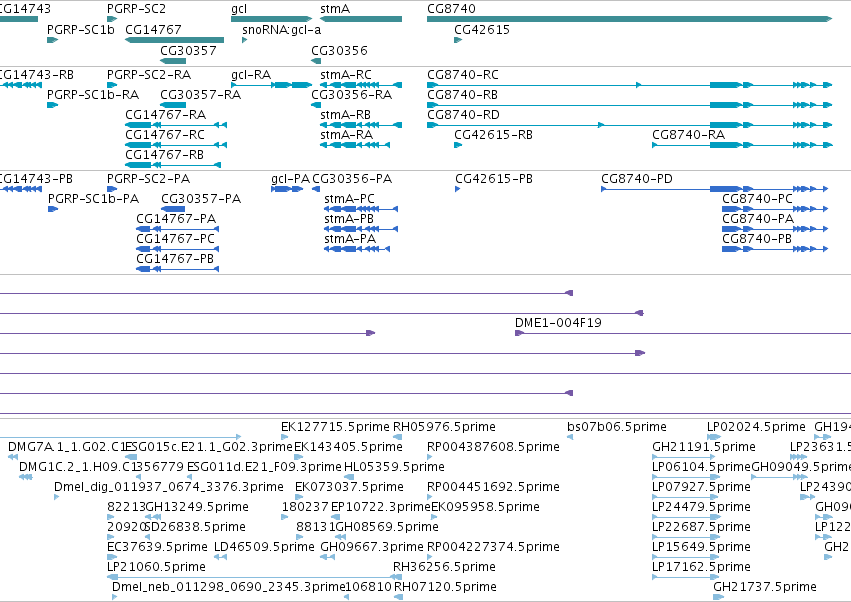Select EST EK073037.5prime

[299, 497]
